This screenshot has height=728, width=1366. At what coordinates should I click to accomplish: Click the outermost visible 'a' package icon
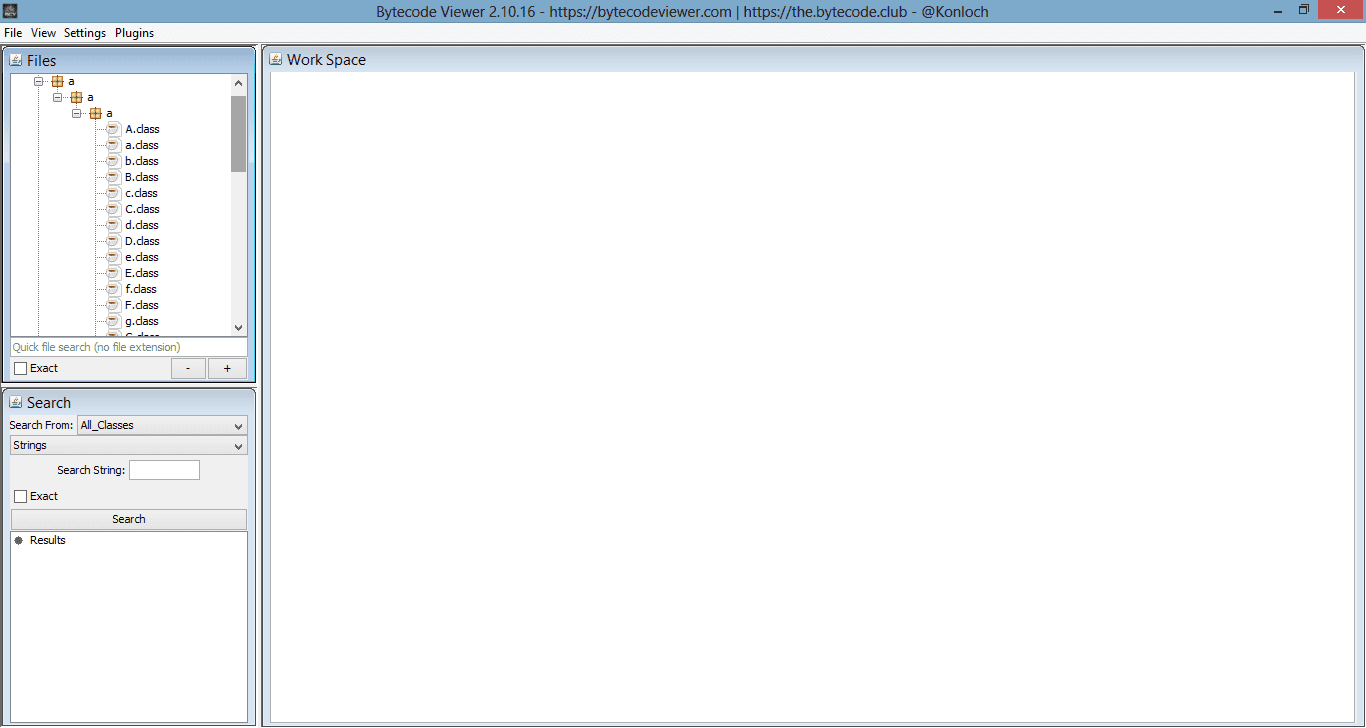[x=58, y=81]
